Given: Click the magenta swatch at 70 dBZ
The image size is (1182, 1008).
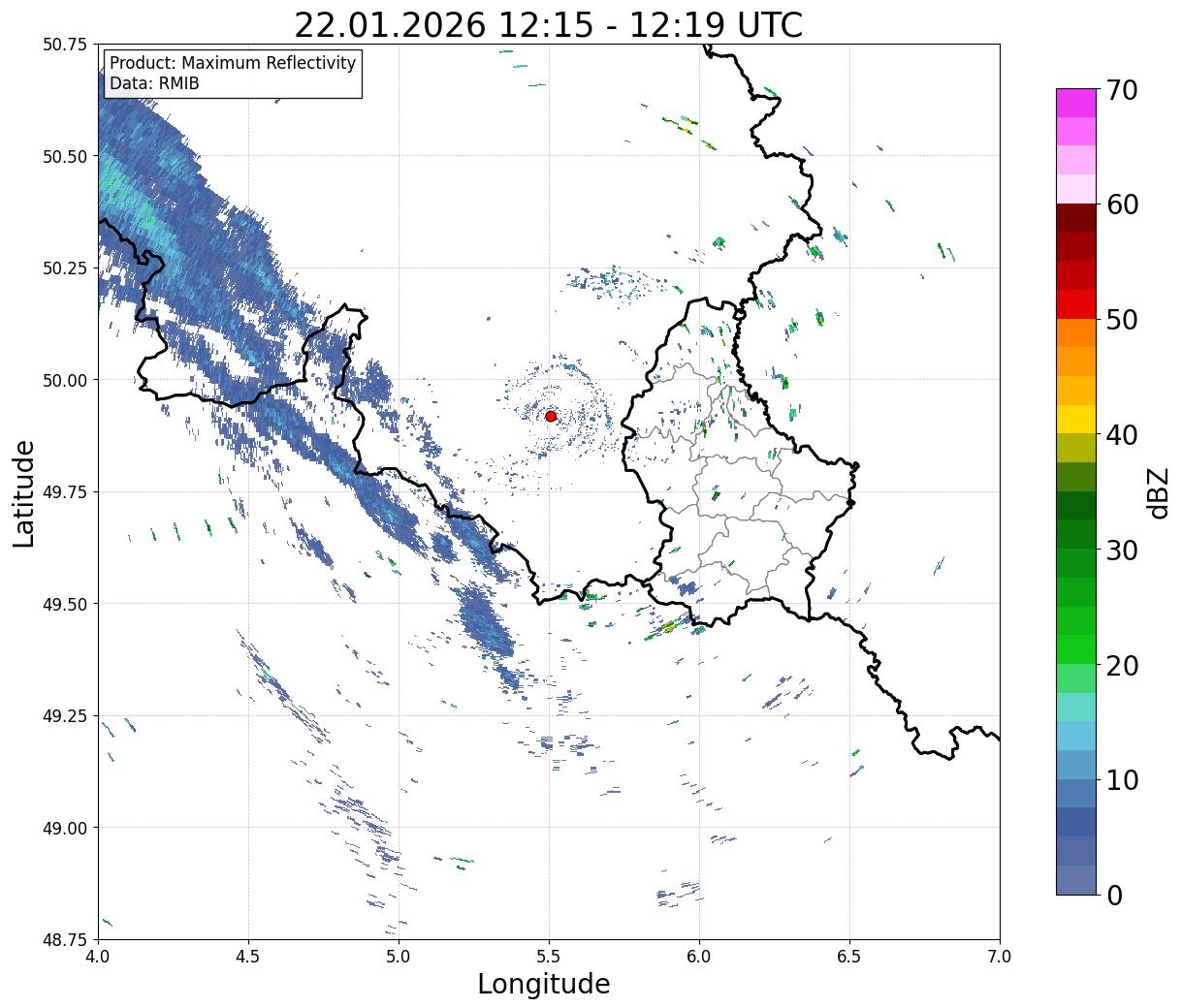Looking at the screenshot, I should 1076,103.
